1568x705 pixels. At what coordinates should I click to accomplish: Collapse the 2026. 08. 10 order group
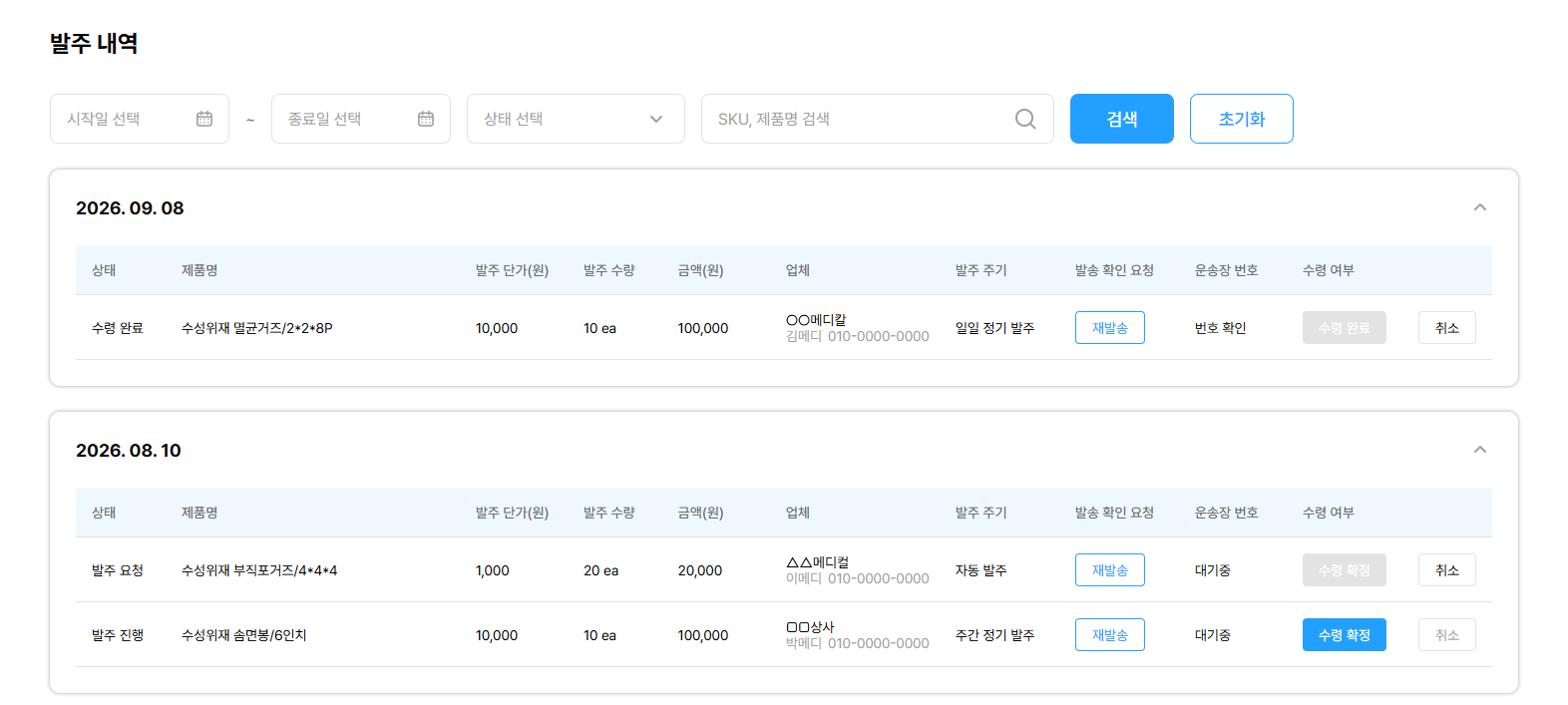(x=1480, y=450)
